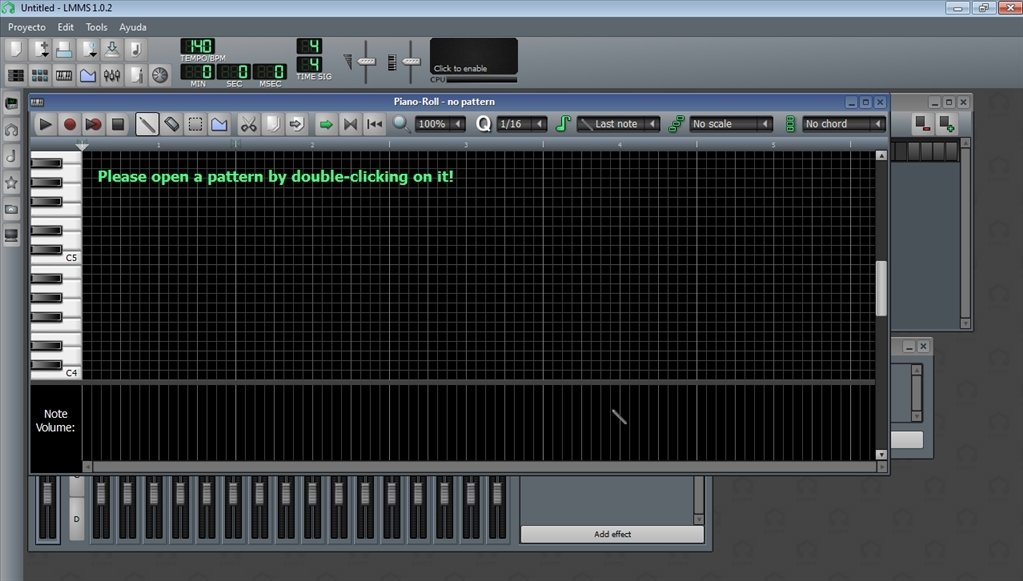Screen dimensions: 1023x581
Task: Show the Controller Rack window
Action: pyautogui.click(x=159, y=75)
